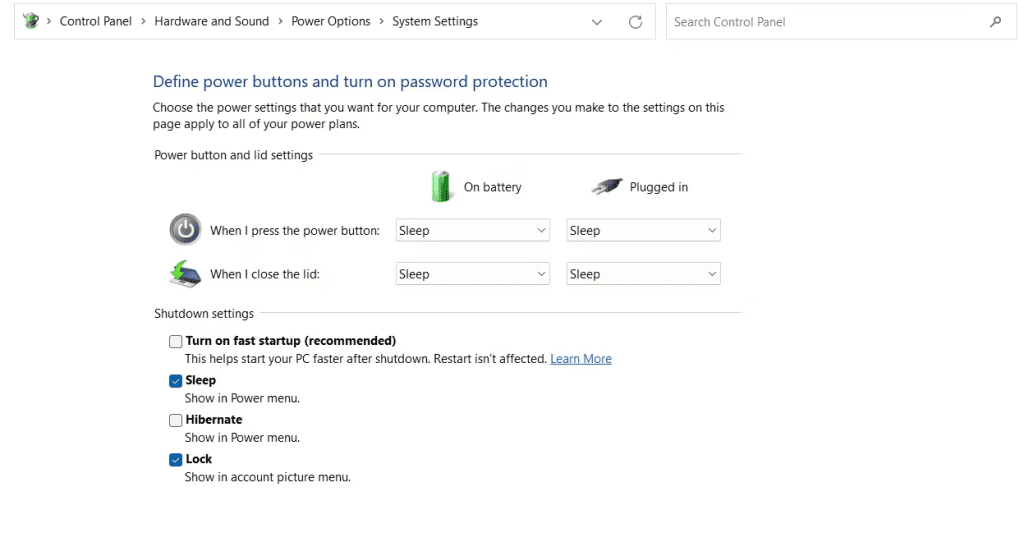The image size is (1024, 533).
Task: Uncheck the Sleep checkbox
Action: click(176, 380)
